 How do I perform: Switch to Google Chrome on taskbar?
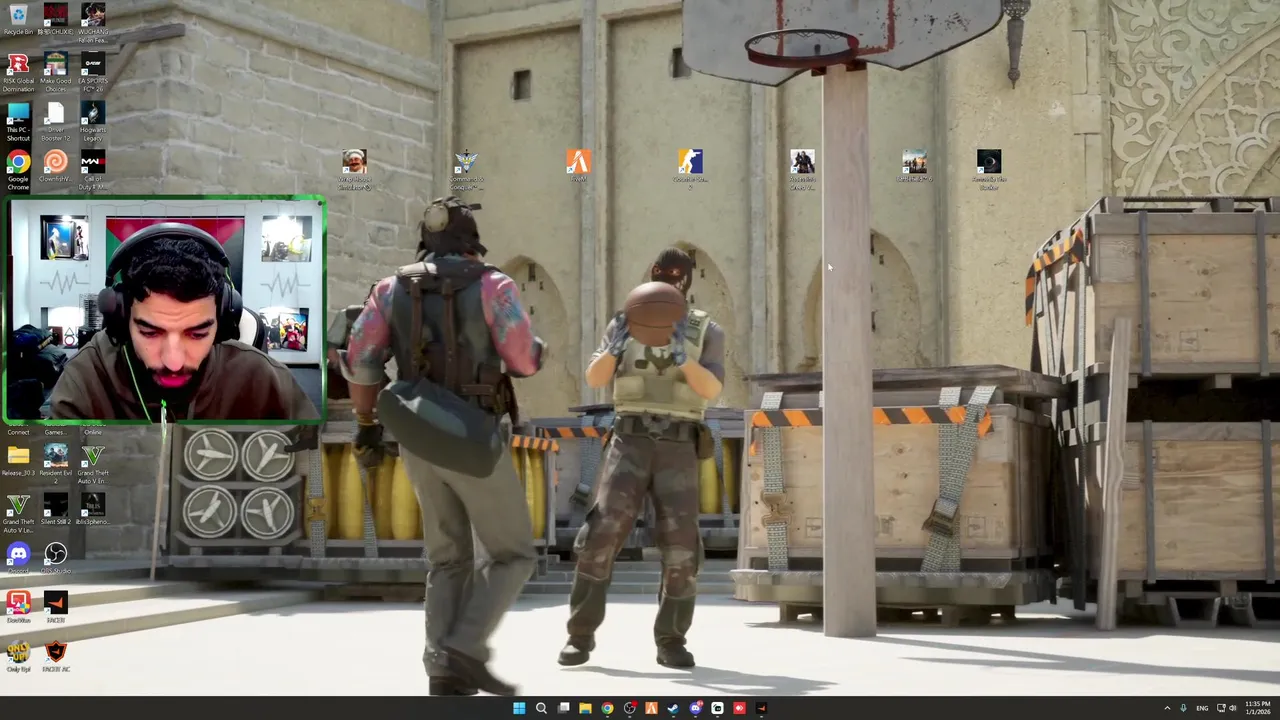(607, 708)
